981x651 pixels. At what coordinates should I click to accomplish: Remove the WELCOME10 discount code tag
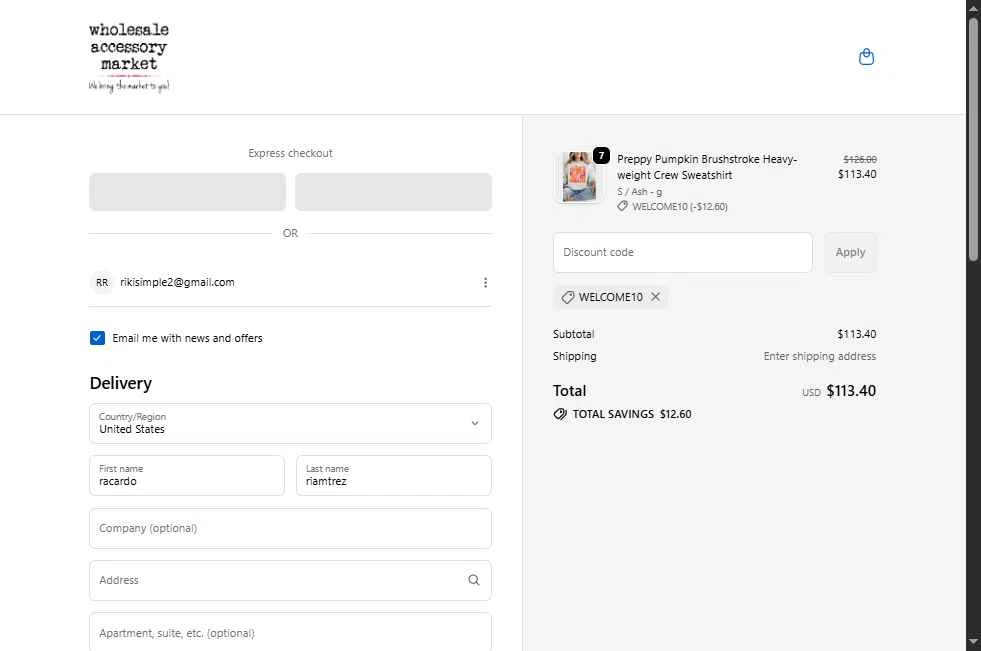[x=655, y=296]
